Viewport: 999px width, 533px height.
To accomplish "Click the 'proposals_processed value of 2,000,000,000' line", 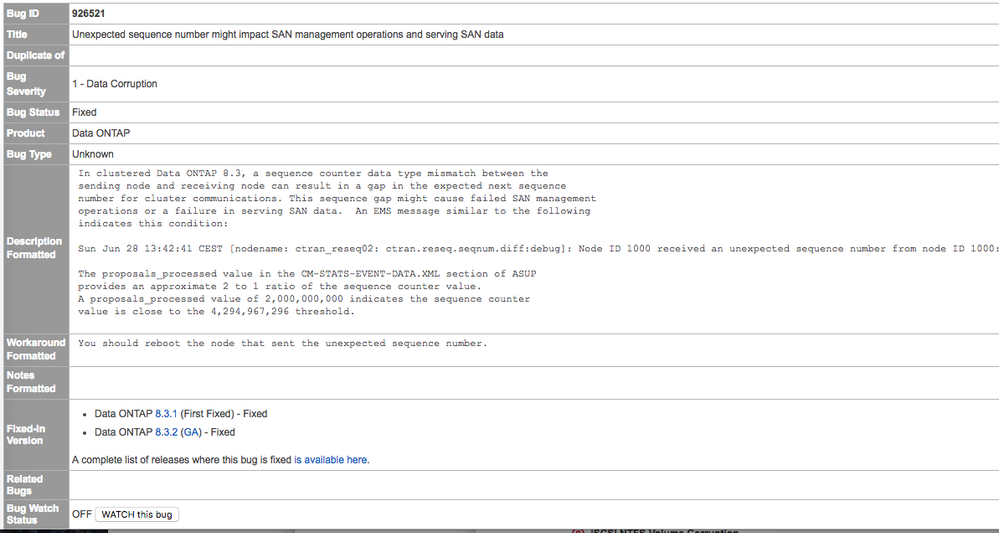I will point(304,299).
